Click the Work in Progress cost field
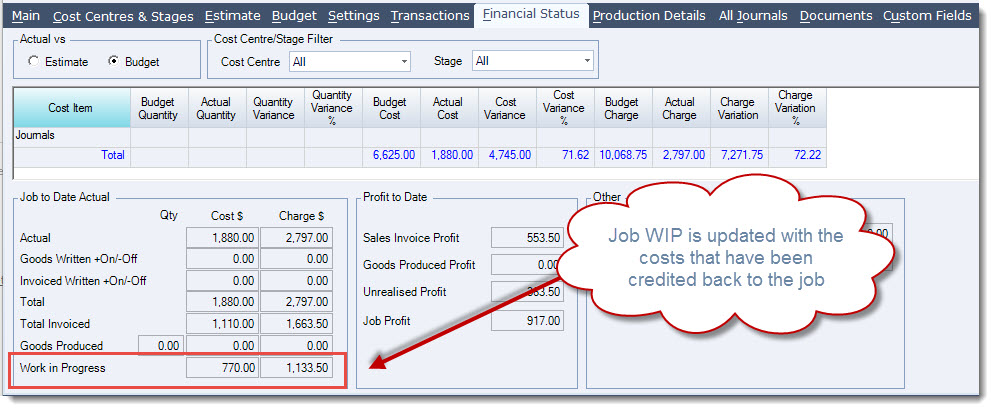Image resolution: width=994 pixels, height=411 pixels. click(222, 368)
